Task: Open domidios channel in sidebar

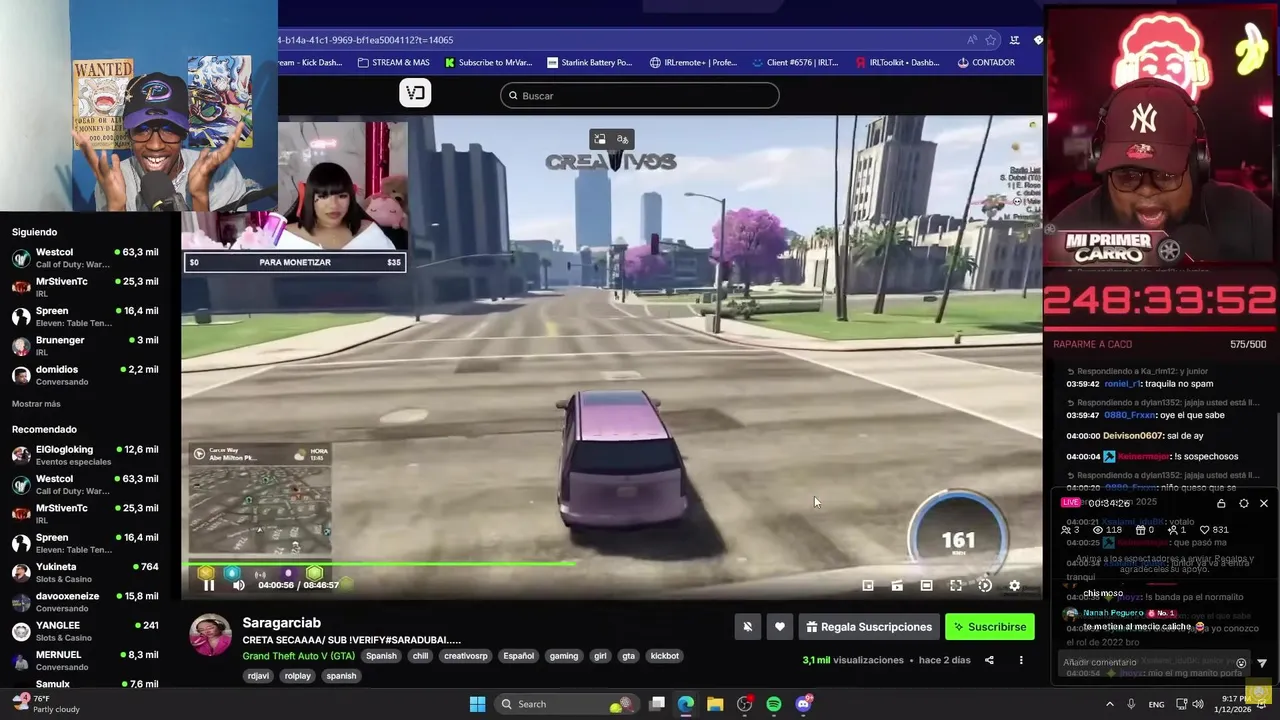Action: coord(85,375)
